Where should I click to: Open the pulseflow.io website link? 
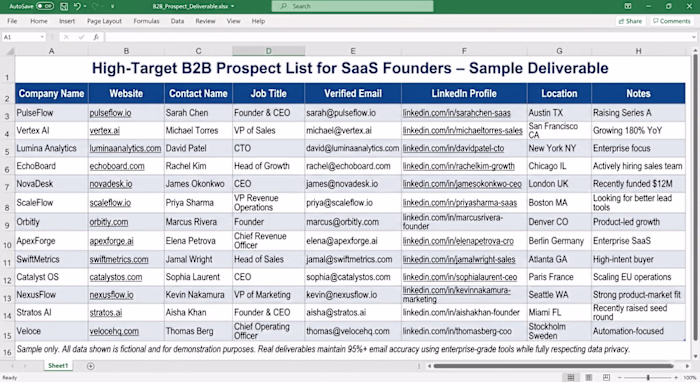click(x=110, y=113)
